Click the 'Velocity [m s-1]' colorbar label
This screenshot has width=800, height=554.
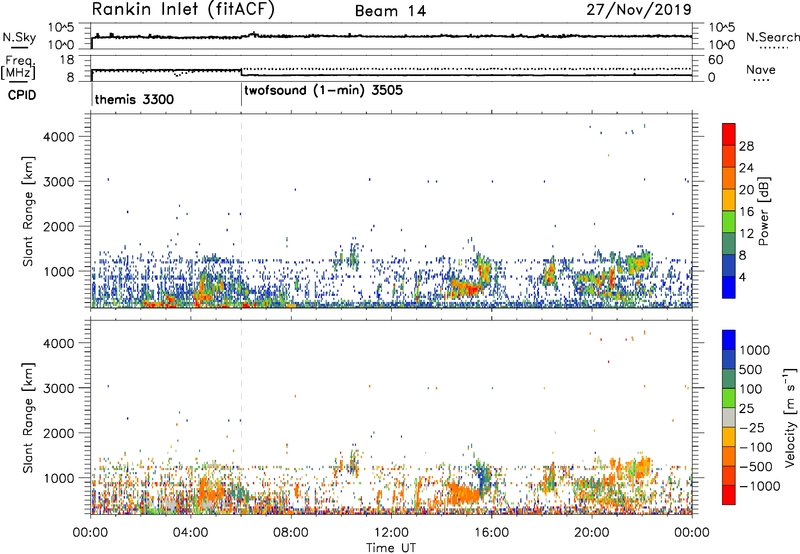(790, 417)
